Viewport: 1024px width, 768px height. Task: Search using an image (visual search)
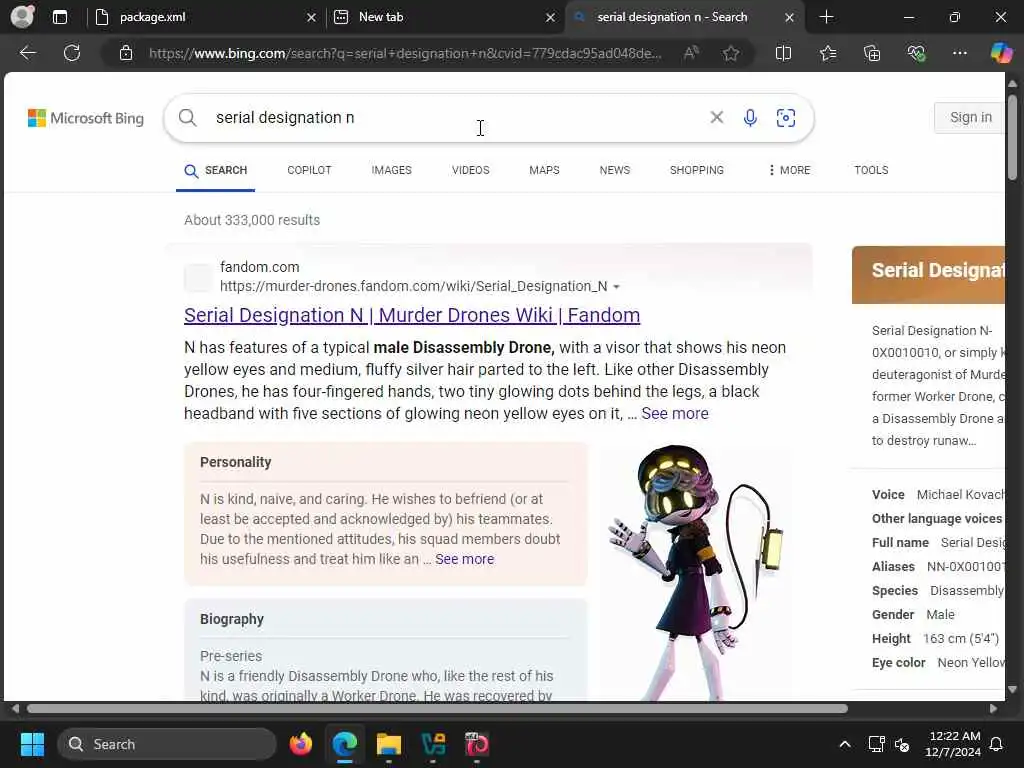786,118
